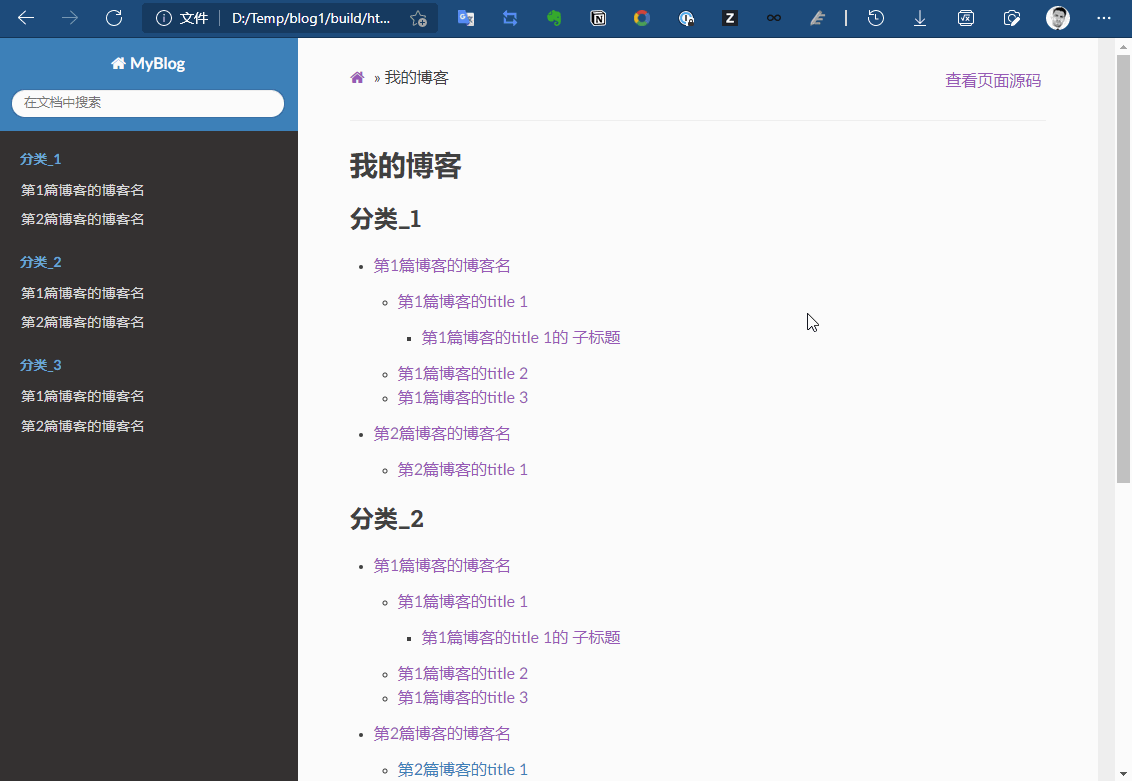Open the Evernote elephant extension
Image resolution: width=1132 pixels, height=781 pixels.
pos(554,18)
